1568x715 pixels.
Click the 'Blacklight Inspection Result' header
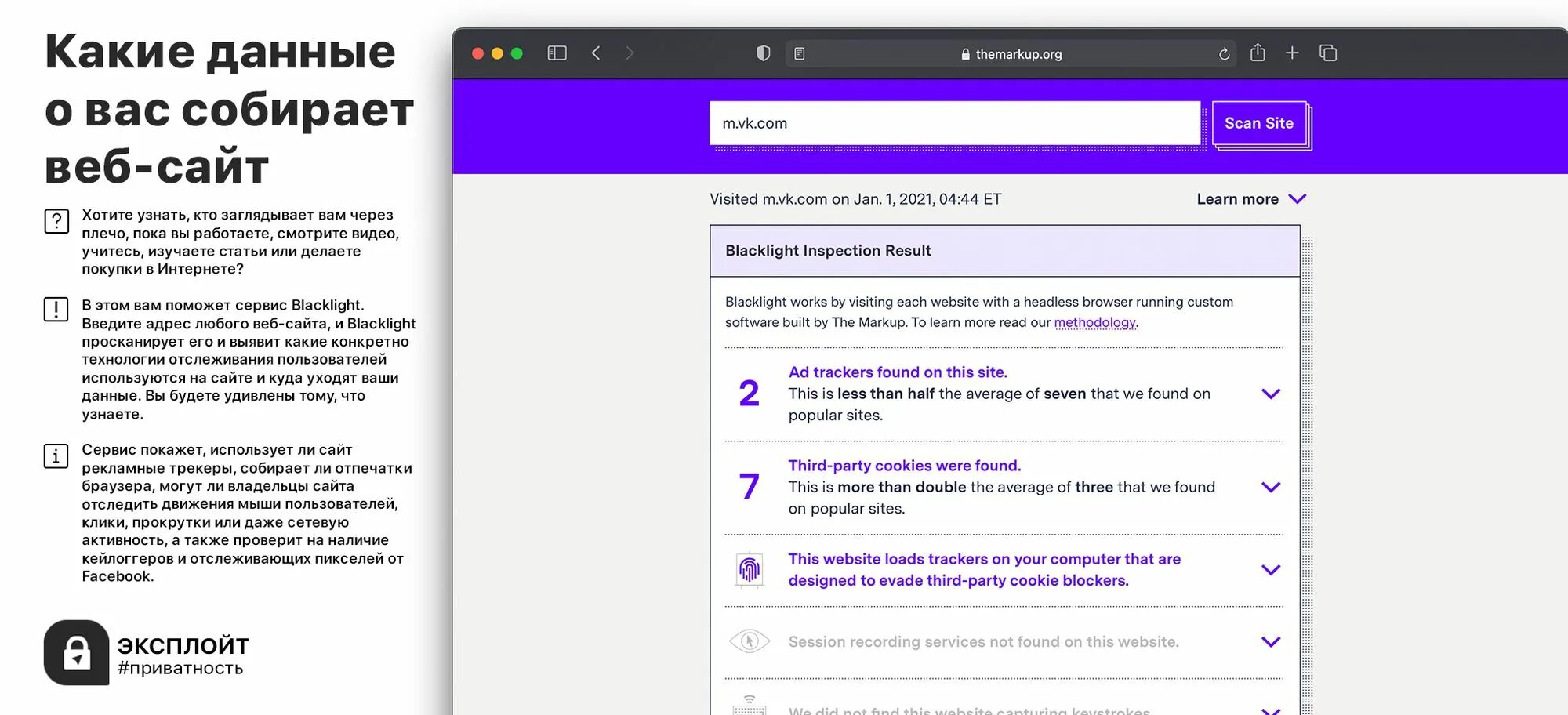click(x=1005, y=251)
